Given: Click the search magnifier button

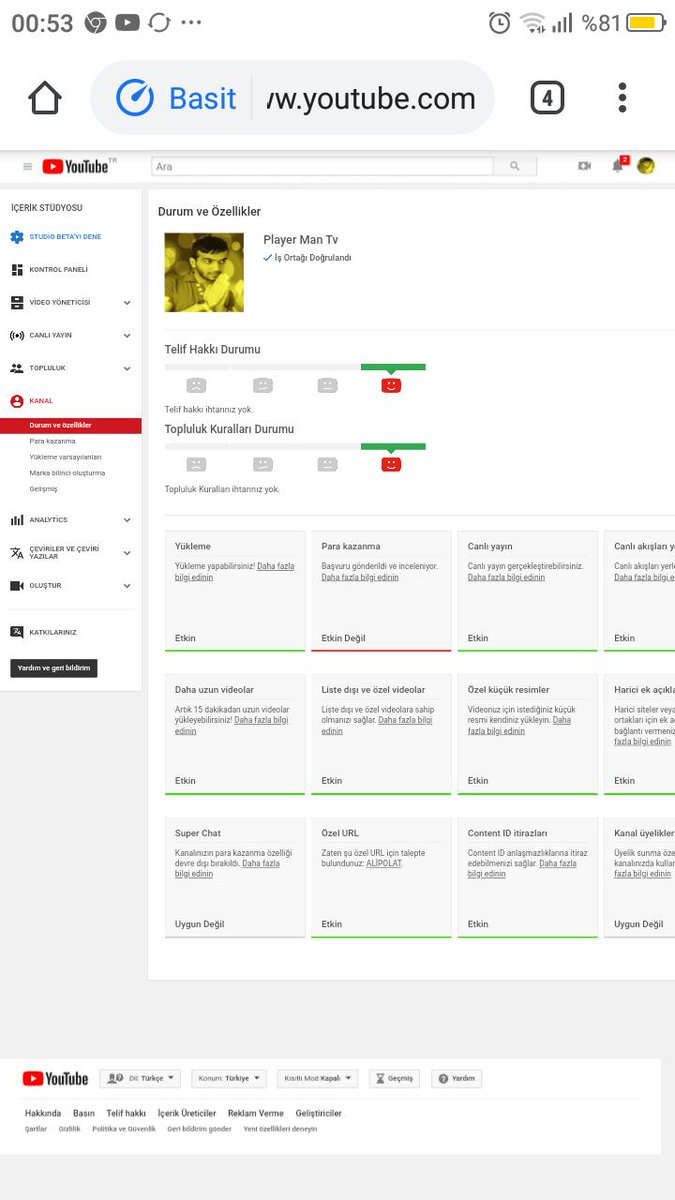Looking at the screenshot, I should [x=514, y=166].
